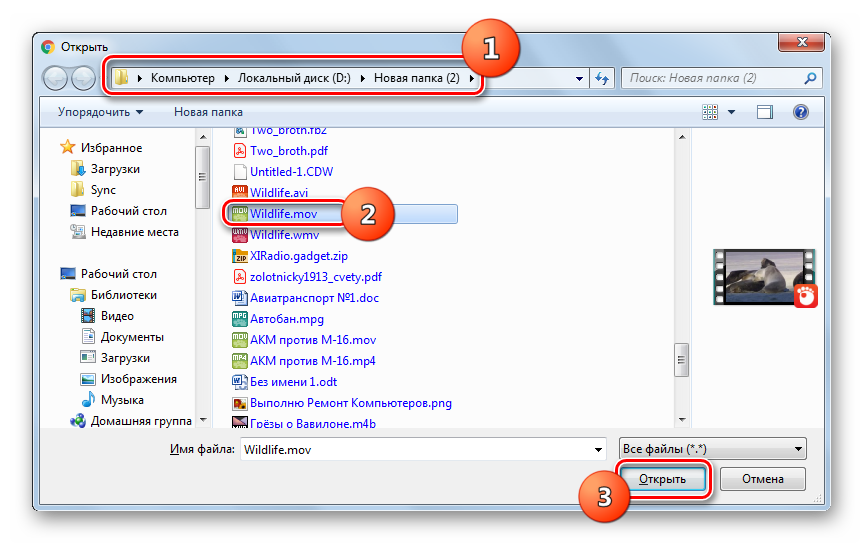The image size is (864, 544).
Task: Select Two_broth.pdf file
Action: coord(287,151)
